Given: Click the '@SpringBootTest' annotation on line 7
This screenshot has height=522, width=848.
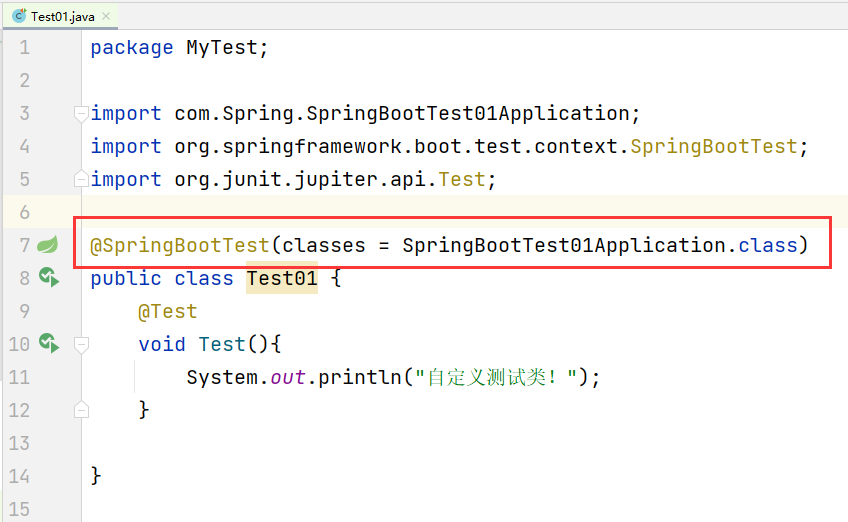Looking at the screenshot, I should 180,246.
